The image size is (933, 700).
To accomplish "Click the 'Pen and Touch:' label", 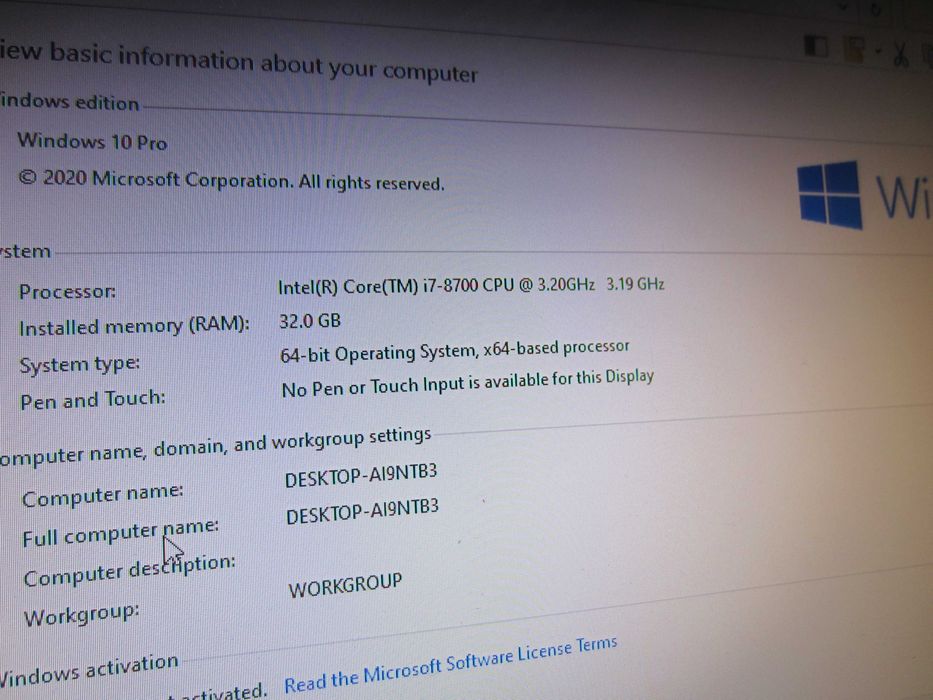I will (93, 400).
